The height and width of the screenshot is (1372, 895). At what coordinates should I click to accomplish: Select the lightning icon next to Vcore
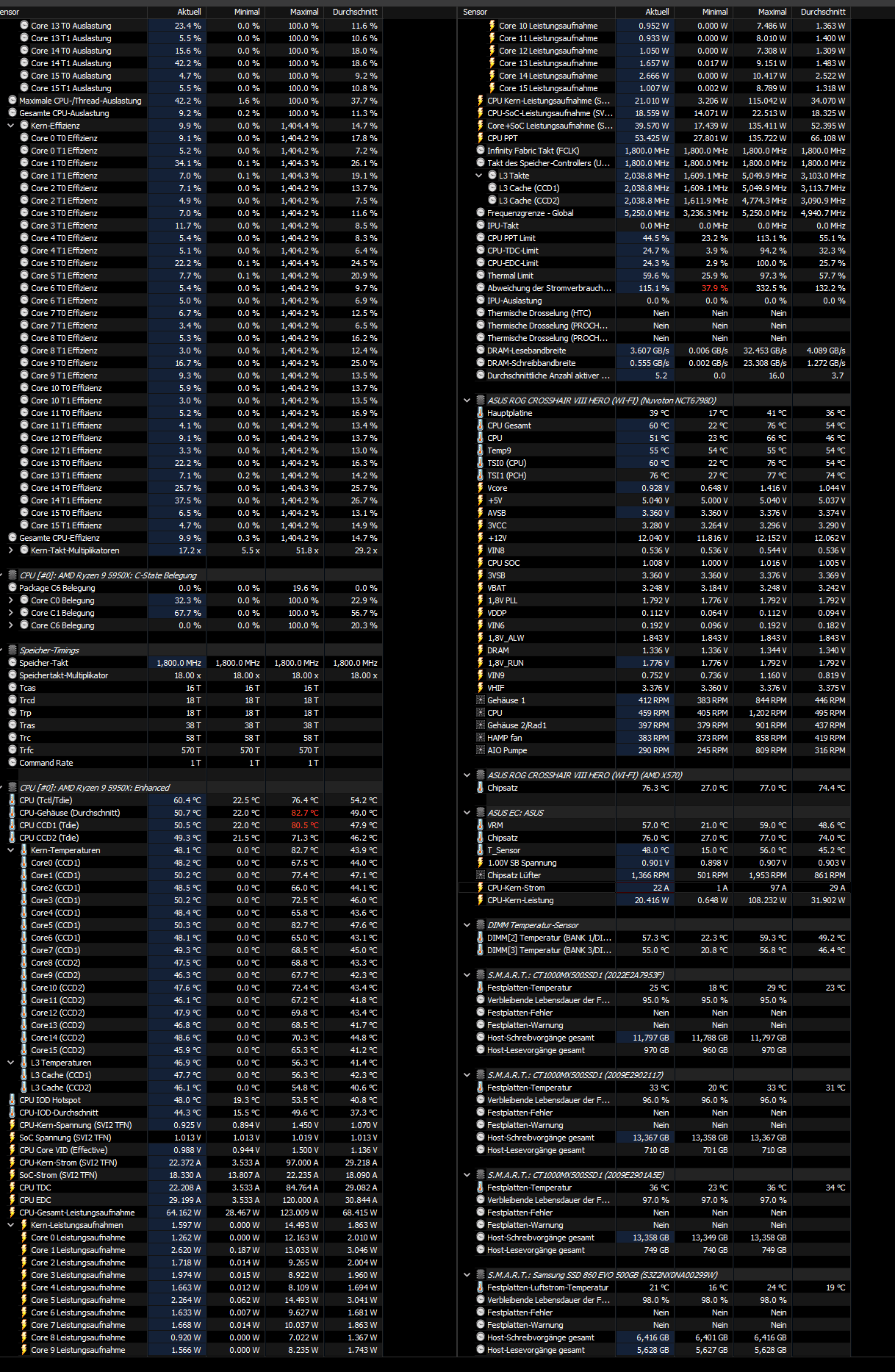(481, 488)
